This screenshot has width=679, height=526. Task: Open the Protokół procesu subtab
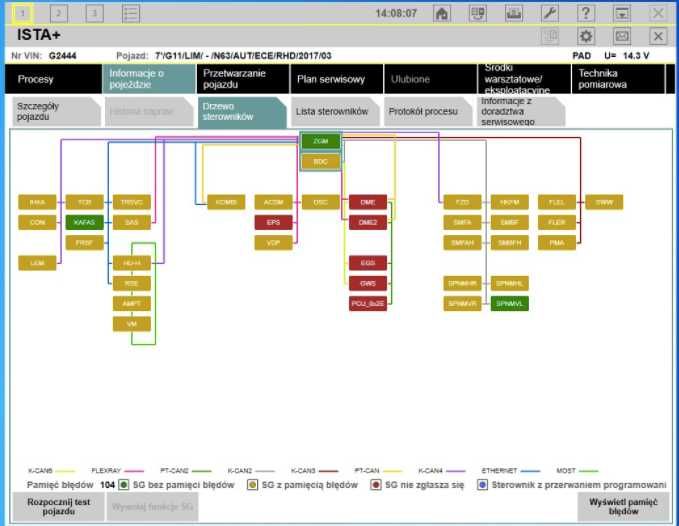tap(428, 112)
